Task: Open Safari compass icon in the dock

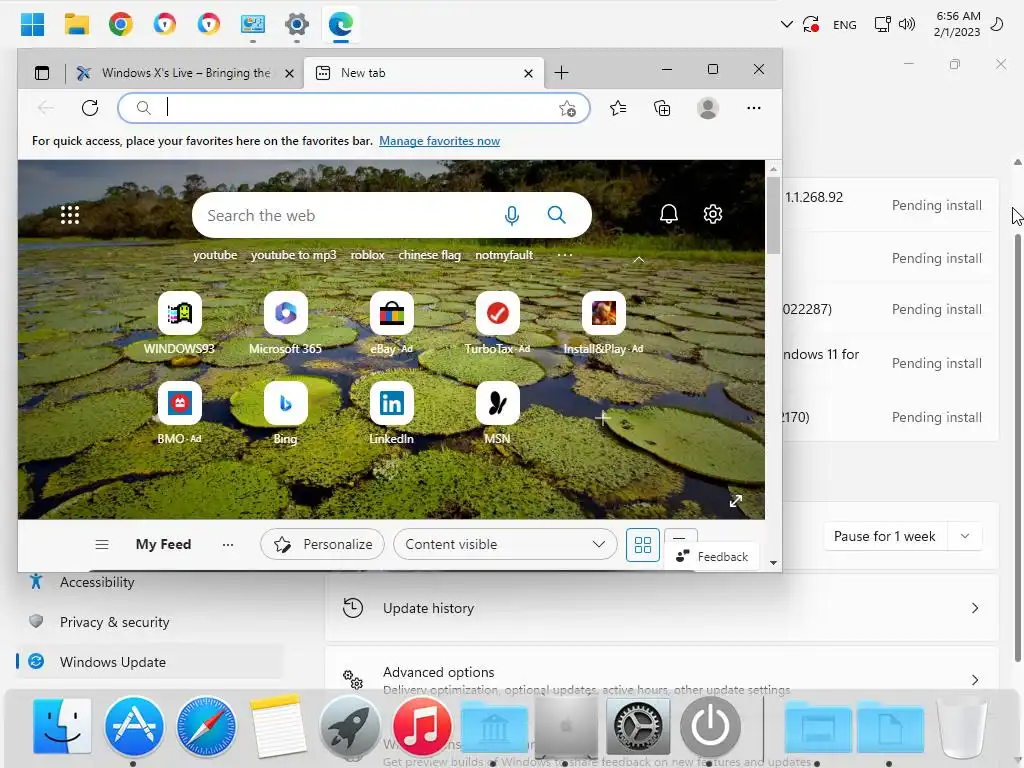Action: click(x=206, y=726)
